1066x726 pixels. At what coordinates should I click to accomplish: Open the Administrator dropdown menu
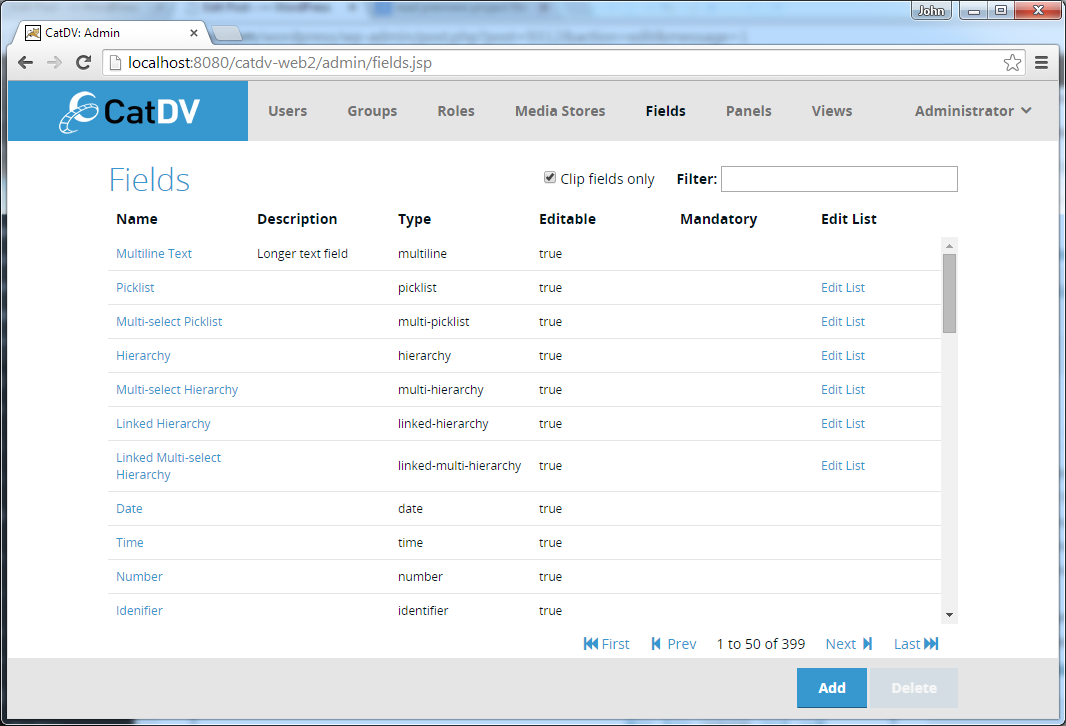tap(973, 111)
